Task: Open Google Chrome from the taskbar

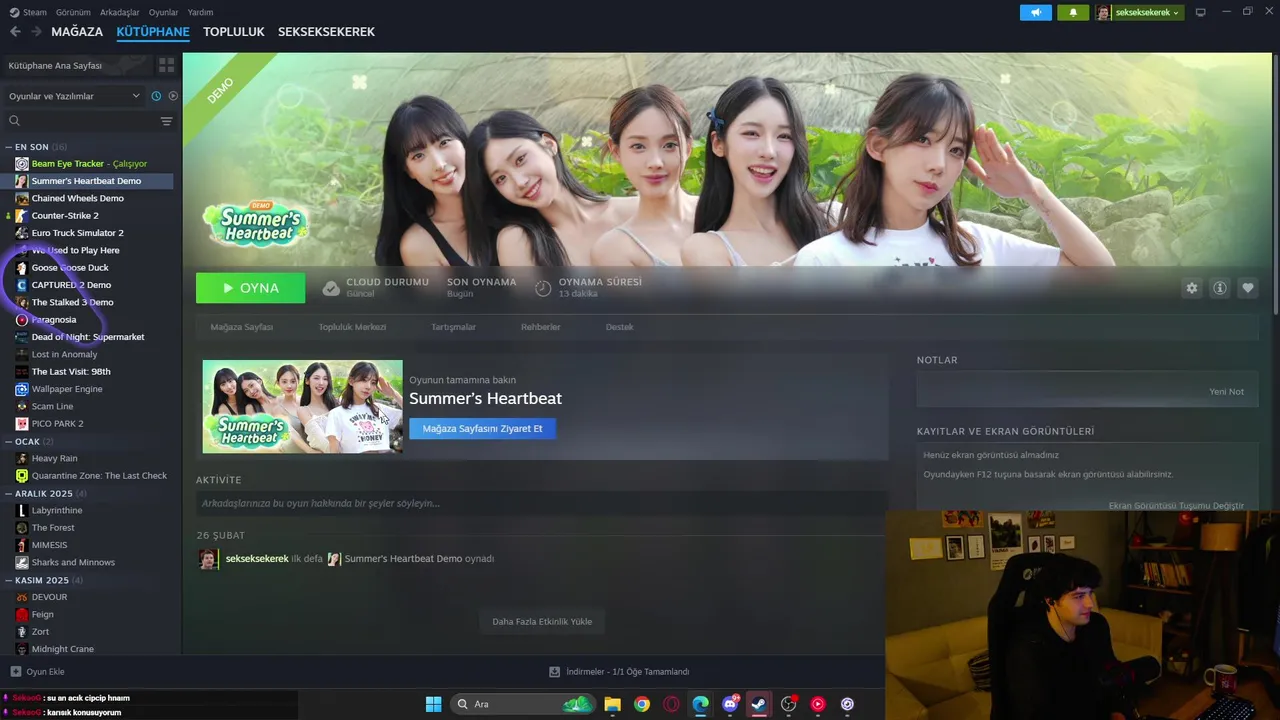Action: (x=642, y=704)
